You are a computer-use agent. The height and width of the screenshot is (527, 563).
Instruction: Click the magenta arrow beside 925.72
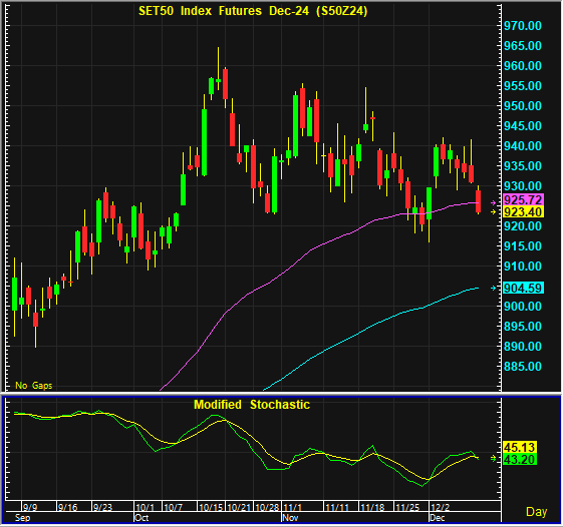[x=493, y=203]
